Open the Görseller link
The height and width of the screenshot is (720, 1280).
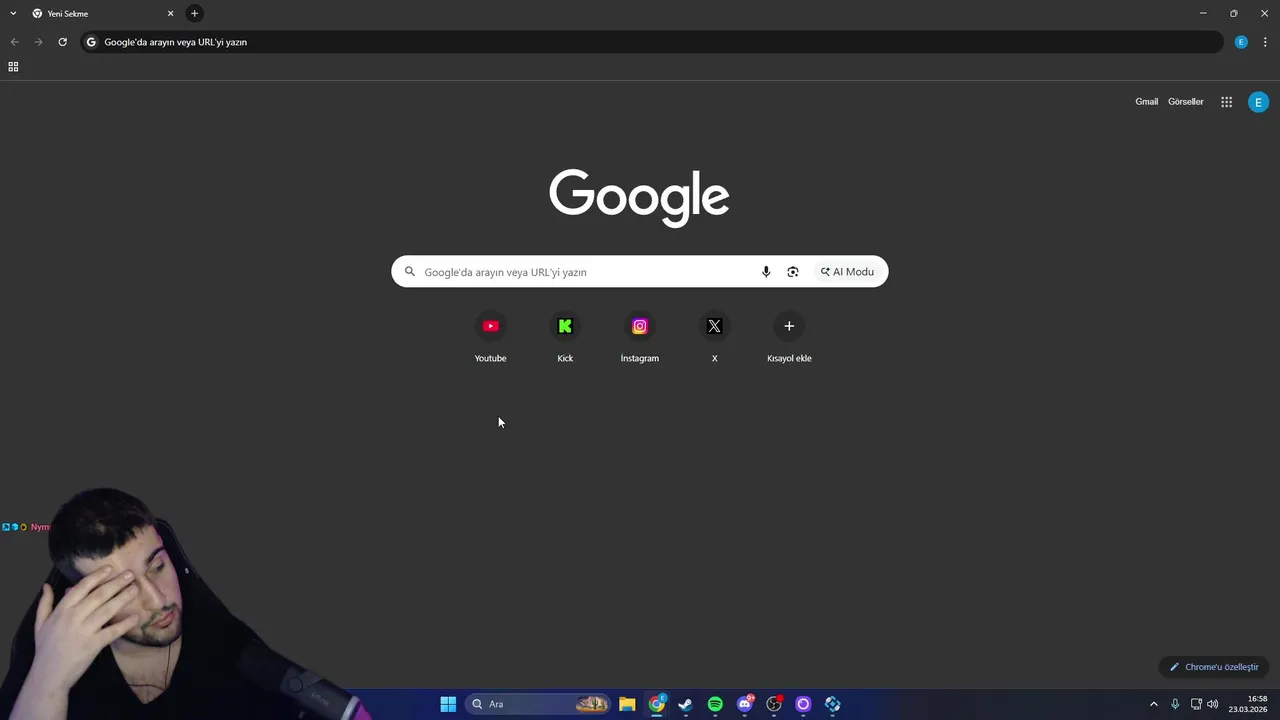[x=1186, y=102]
